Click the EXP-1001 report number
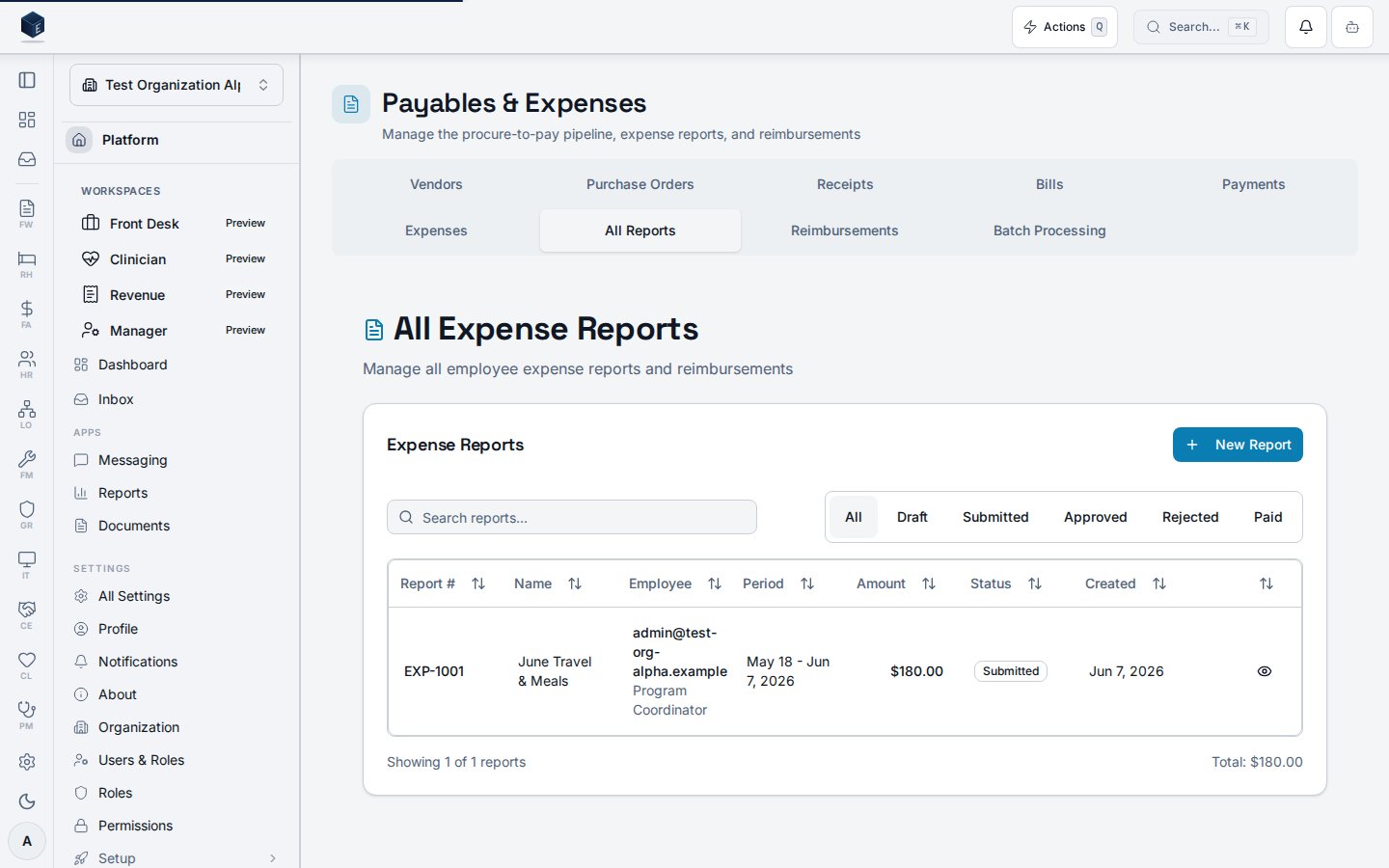 coord(434,671)
